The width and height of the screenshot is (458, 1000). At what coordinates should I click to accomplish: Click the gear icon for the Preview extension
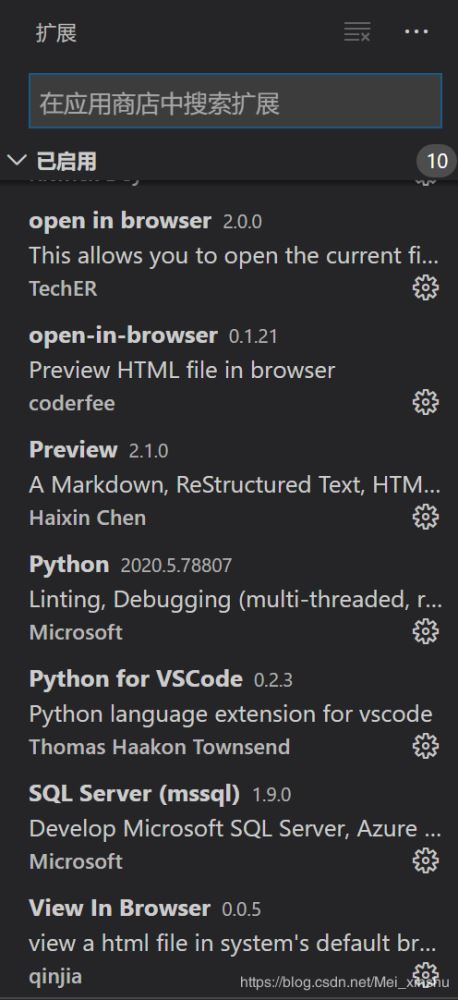(x=425, y=517)
